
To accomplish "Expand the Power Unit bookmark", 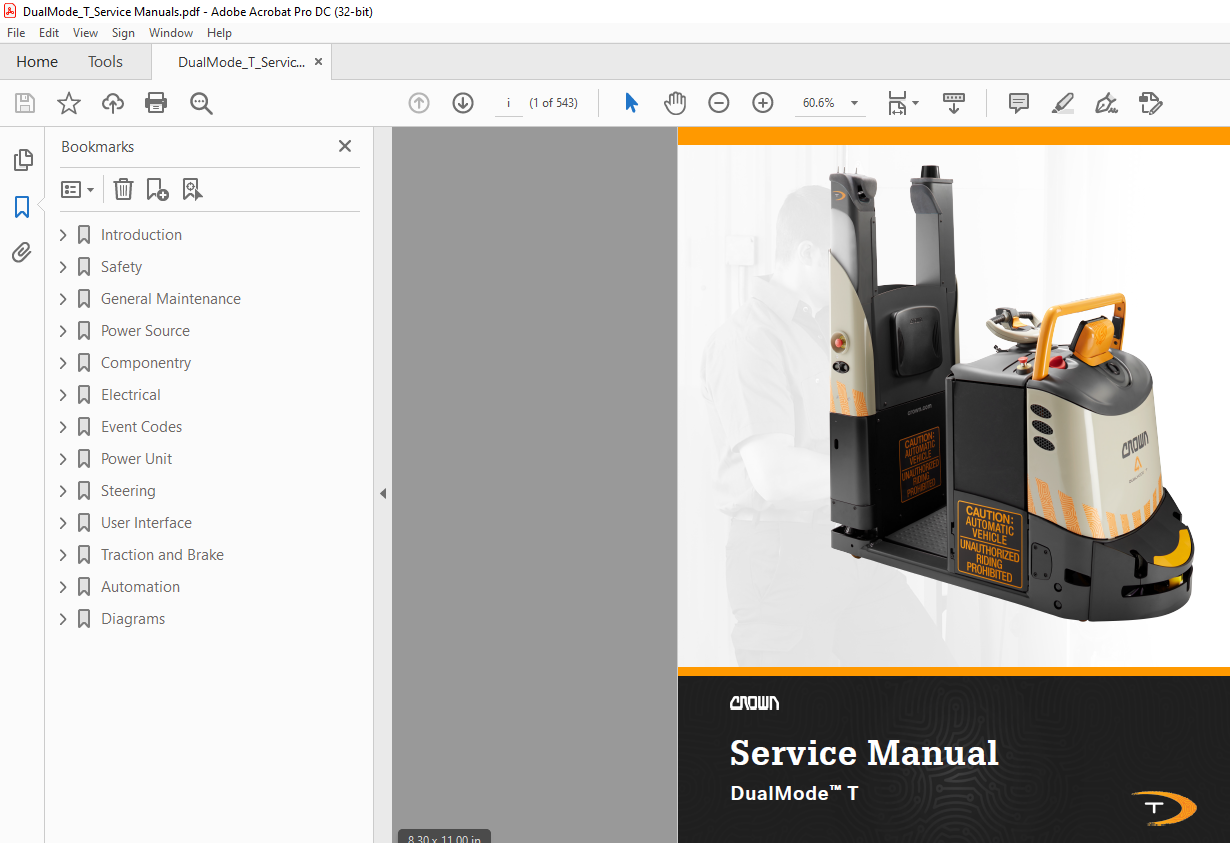I will pyautogui.click(x=63, y=459).
